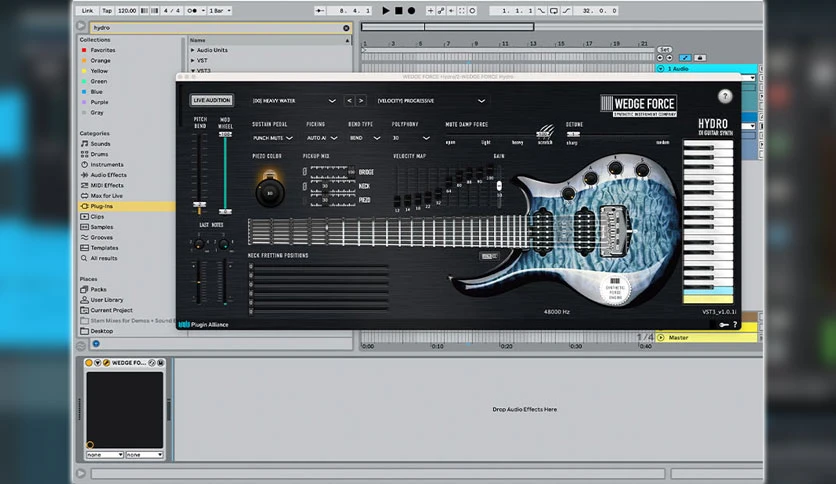Open the Picking AUTO AI dropdown
This screenshot has width=836, height=484.
pos(322,138)
